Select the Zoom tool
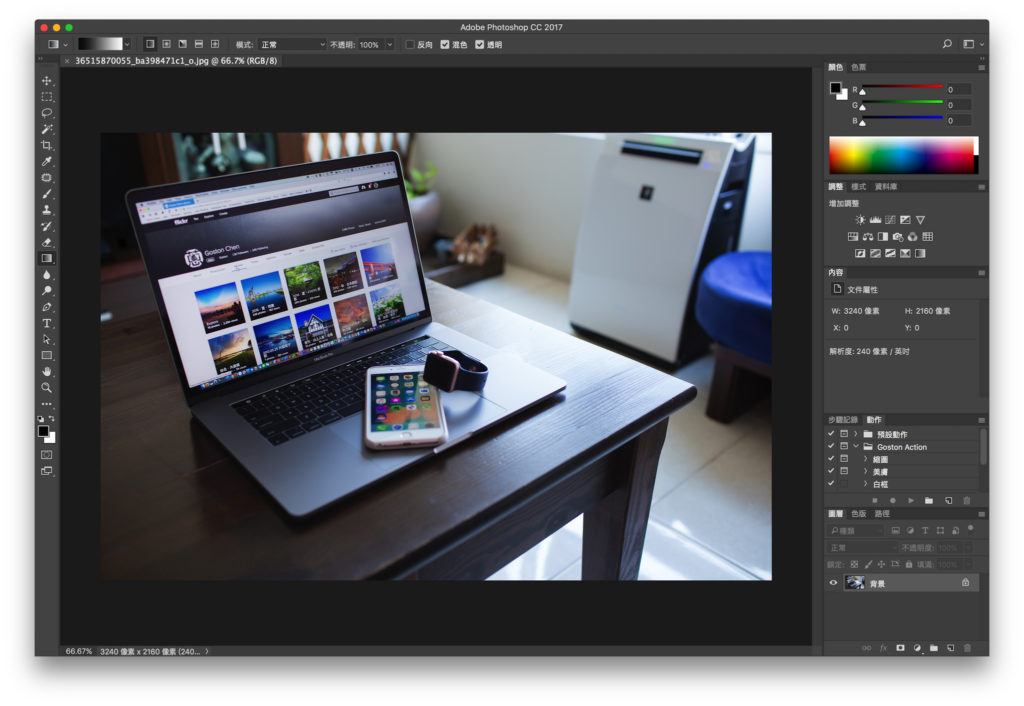The width and height of the screenshot is (1024, 706). pos(46,388)
